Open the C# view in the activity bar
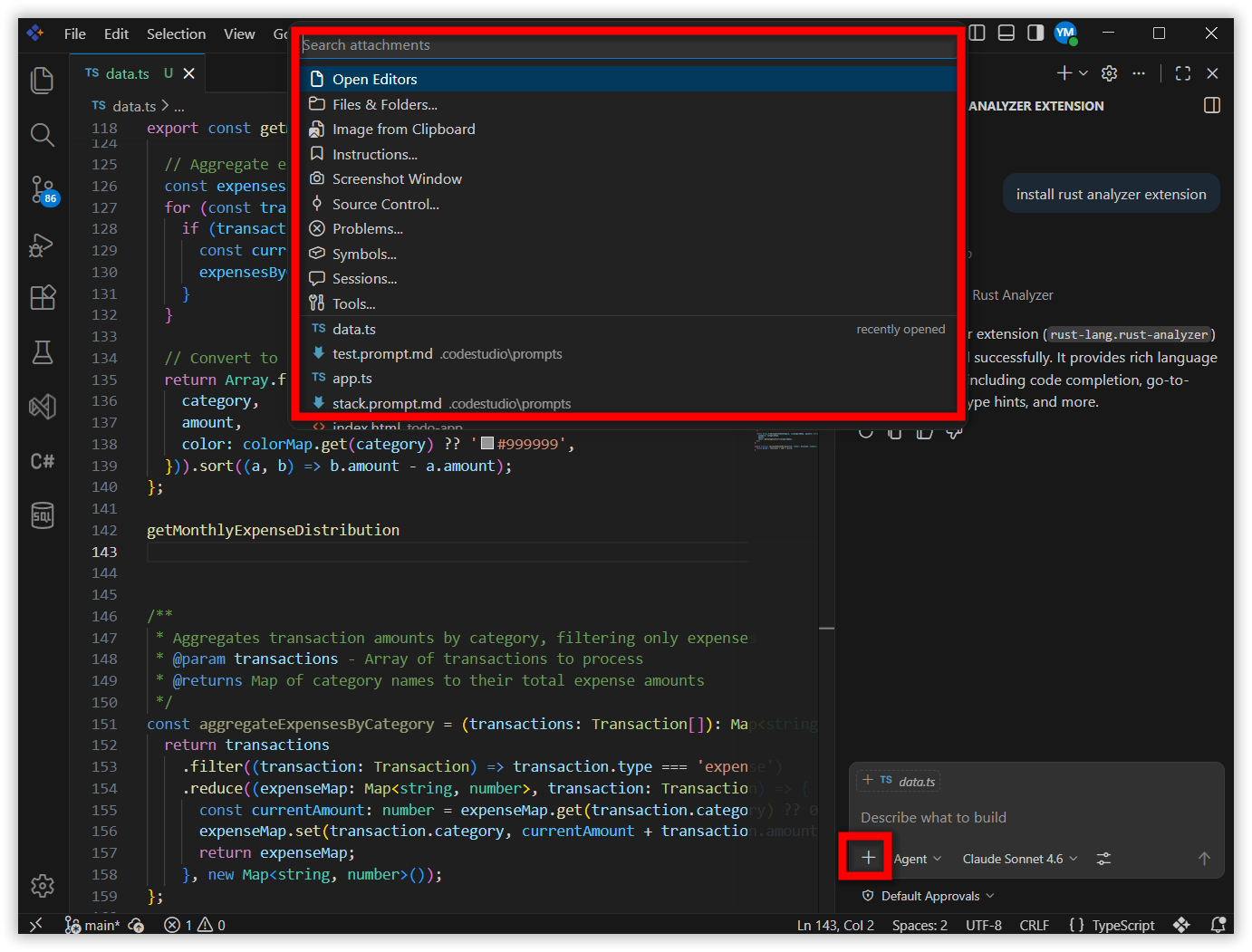 click(43, 461)
